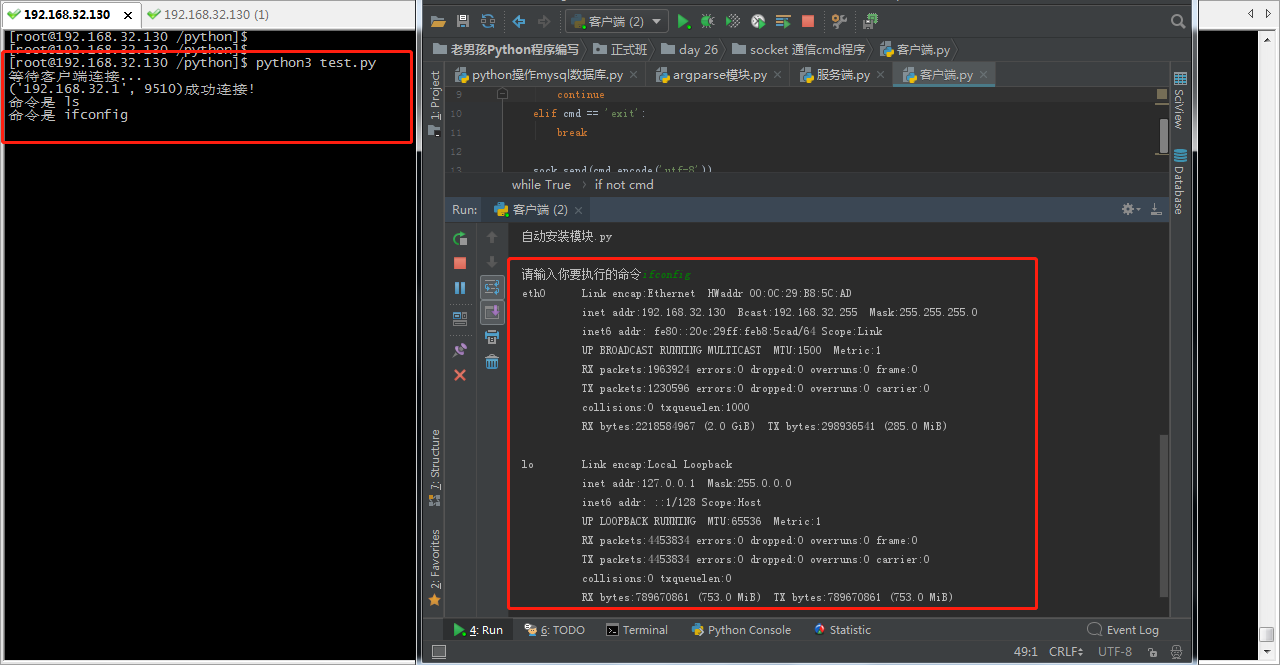This screenshot has height=665, width=1280.
Task: Close the 客户端.py editor tab
Action: pos(983,75)
